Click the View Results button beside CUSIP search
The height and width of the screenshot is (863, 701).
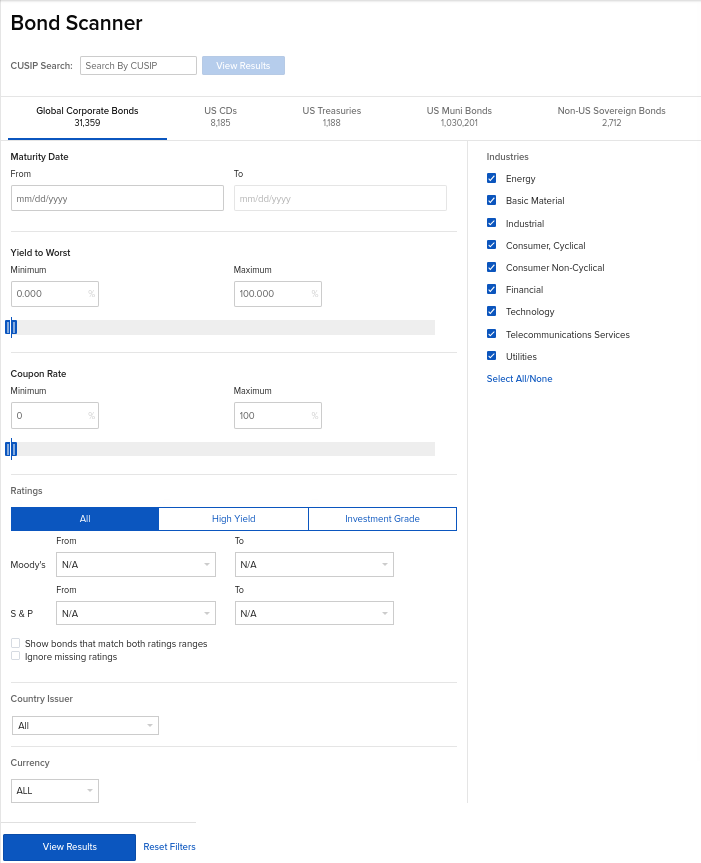pos(243,65)
